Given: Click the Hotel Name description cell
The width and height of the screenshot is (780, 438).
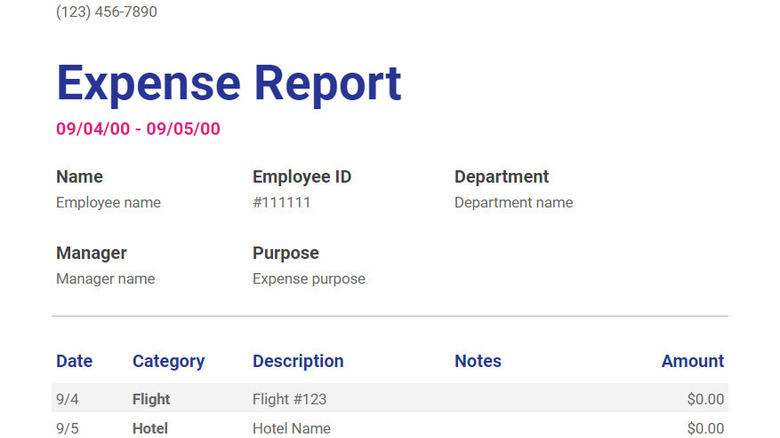Looking at the screenshot, I should click(291, 428).
